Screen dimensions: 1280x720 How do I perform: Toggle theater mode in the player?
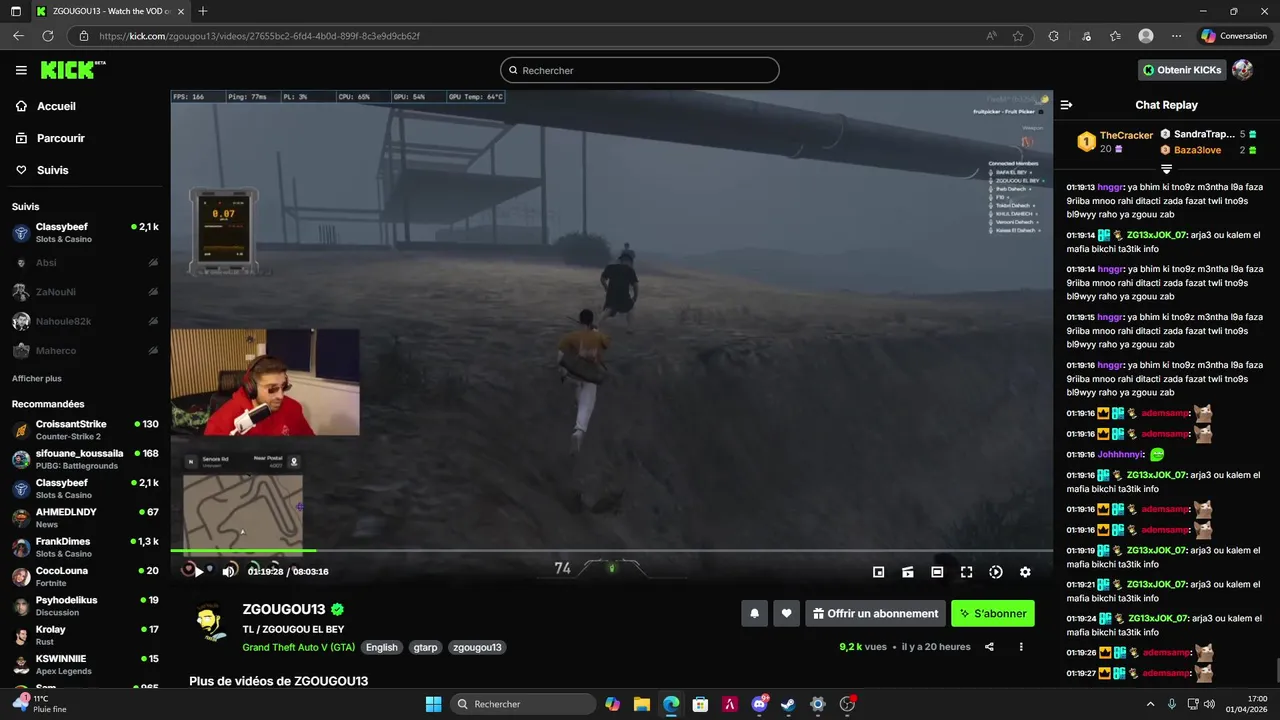[937, 572]
